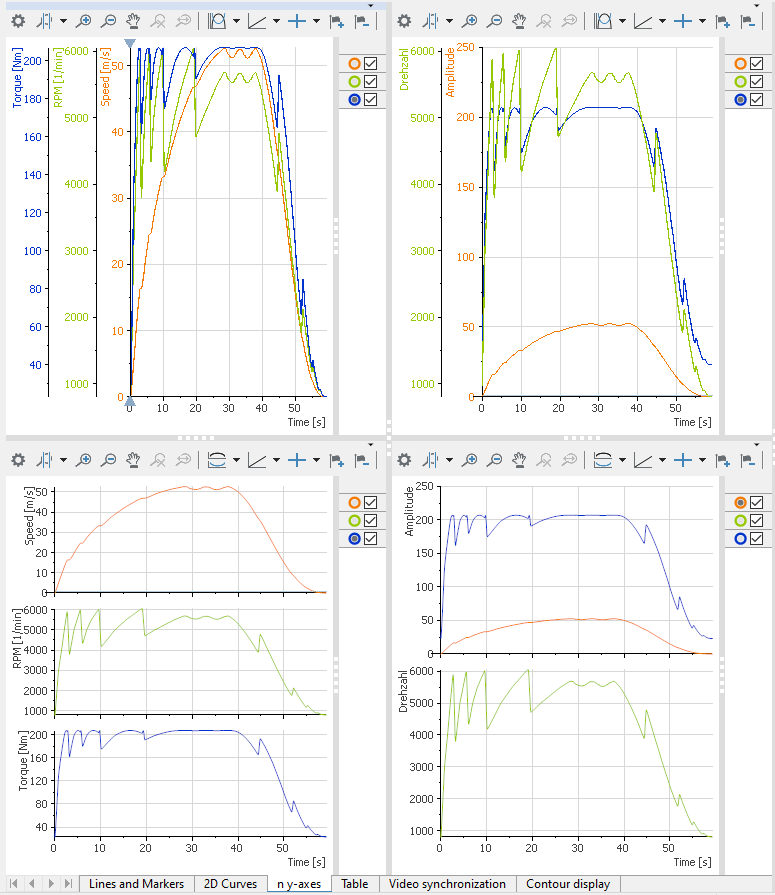Click green curve color circle in bottom-left legend
This screenshot has height=895, width=775.
point(354,520)
